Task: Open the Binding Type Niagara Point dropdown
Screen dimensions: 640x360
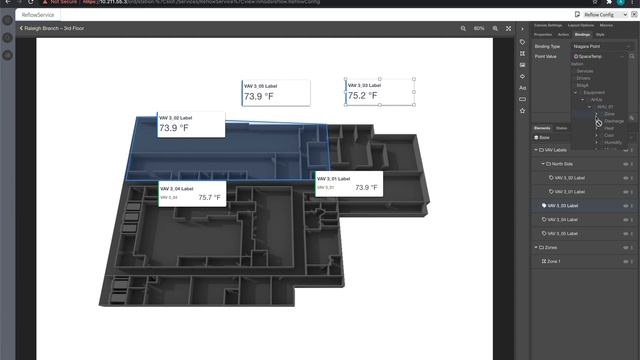Action: pyautogui.click(x=602, y=47)
